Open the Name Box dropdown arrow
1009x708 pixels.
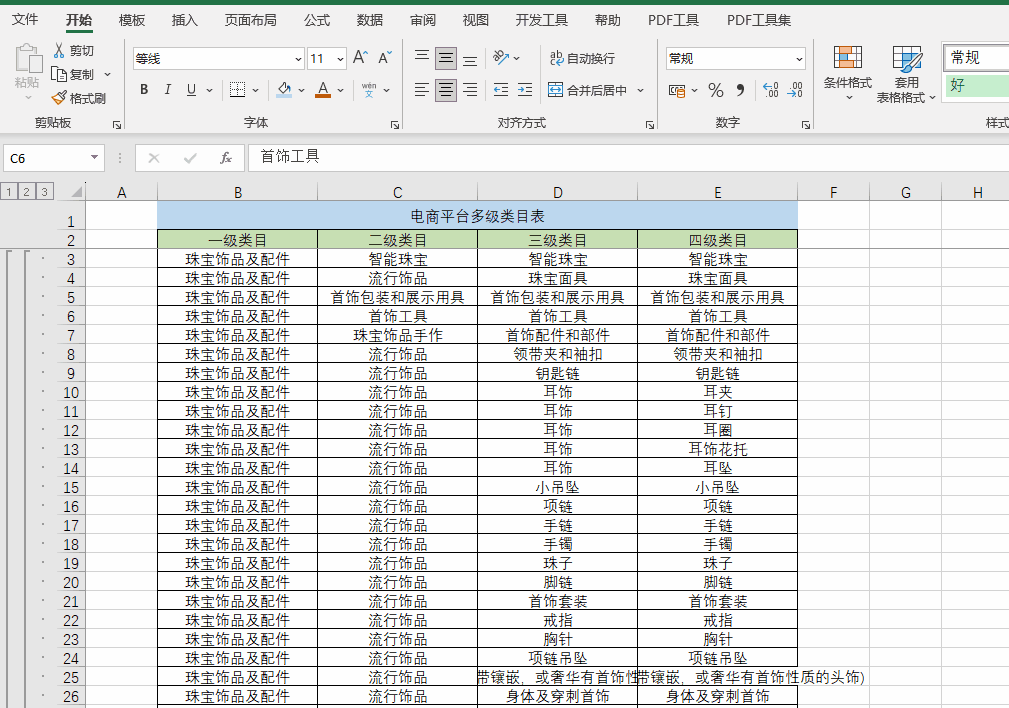[95, 158]
